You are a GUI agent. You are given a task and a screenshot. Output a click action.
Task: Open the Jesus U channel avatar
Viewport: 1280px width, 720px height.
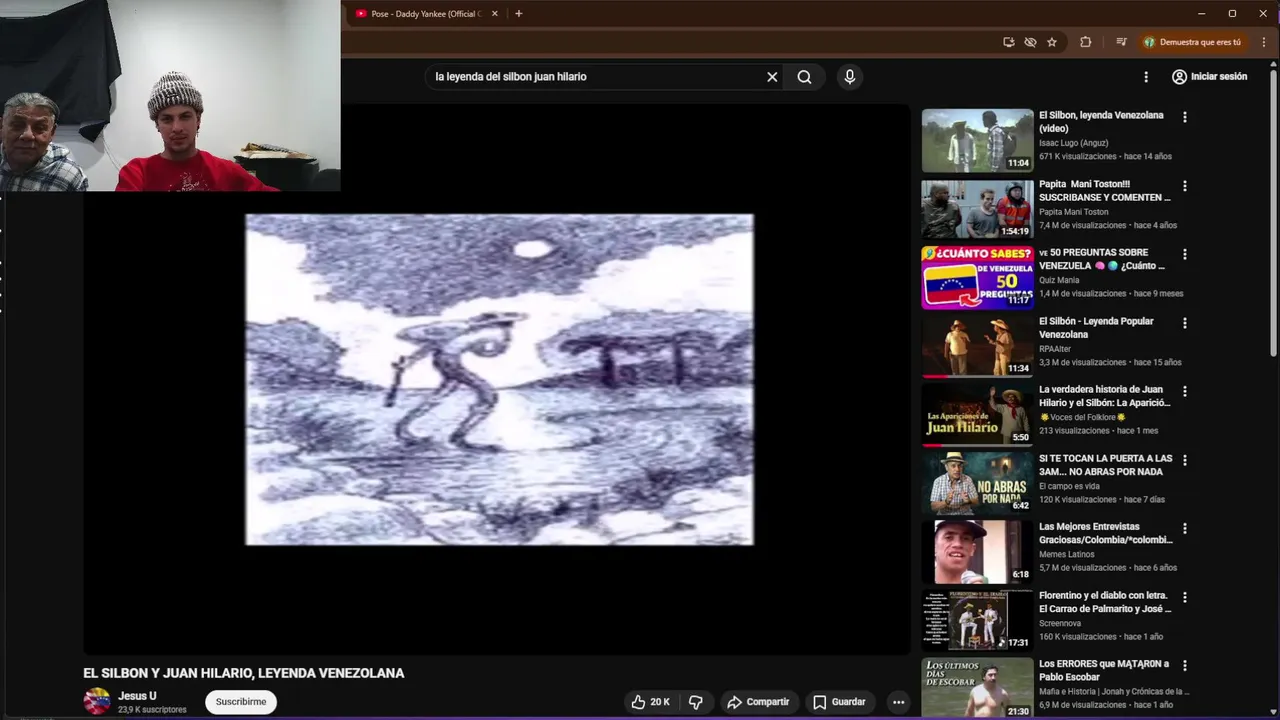coord(97,701)
